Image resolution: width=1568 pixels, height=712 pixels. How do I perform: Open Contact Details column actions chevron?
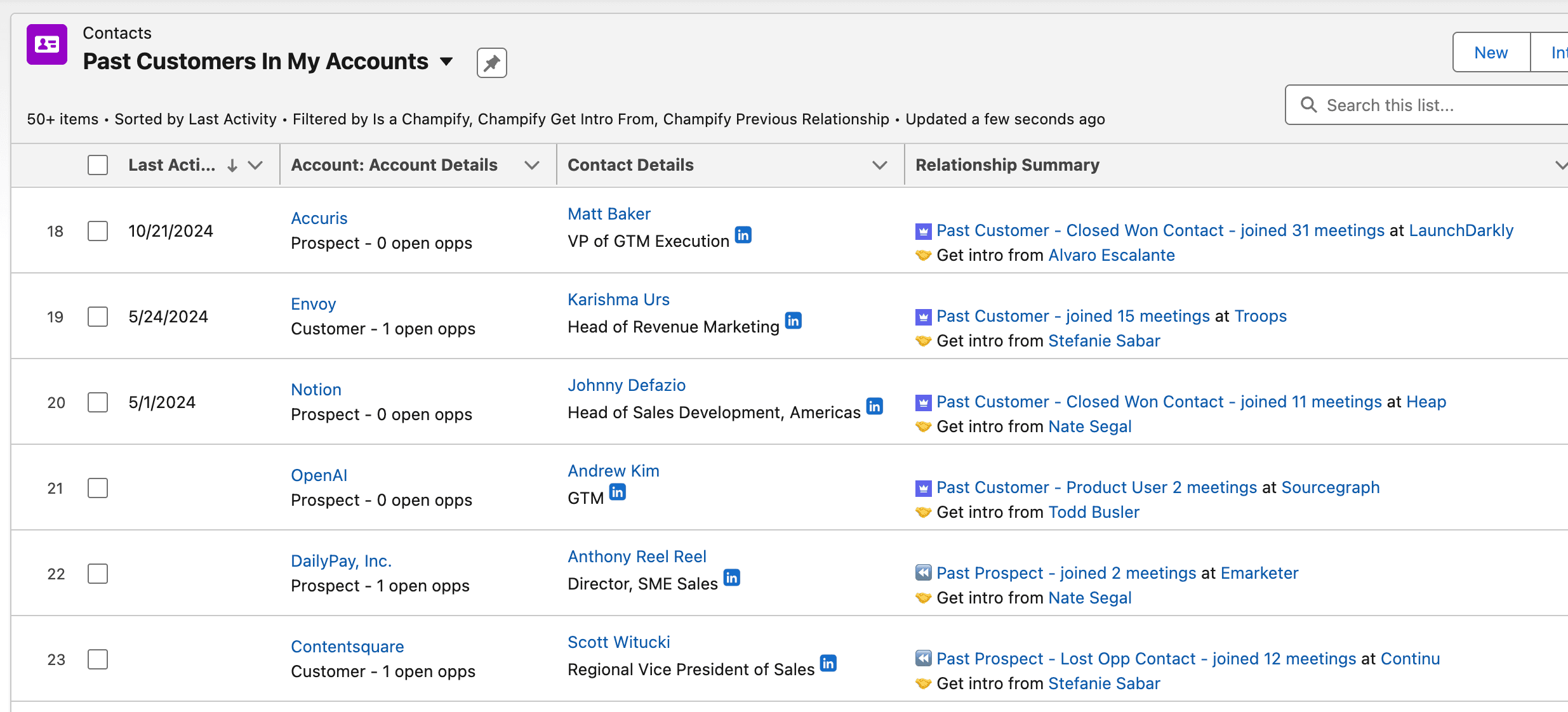pos(879,166)
